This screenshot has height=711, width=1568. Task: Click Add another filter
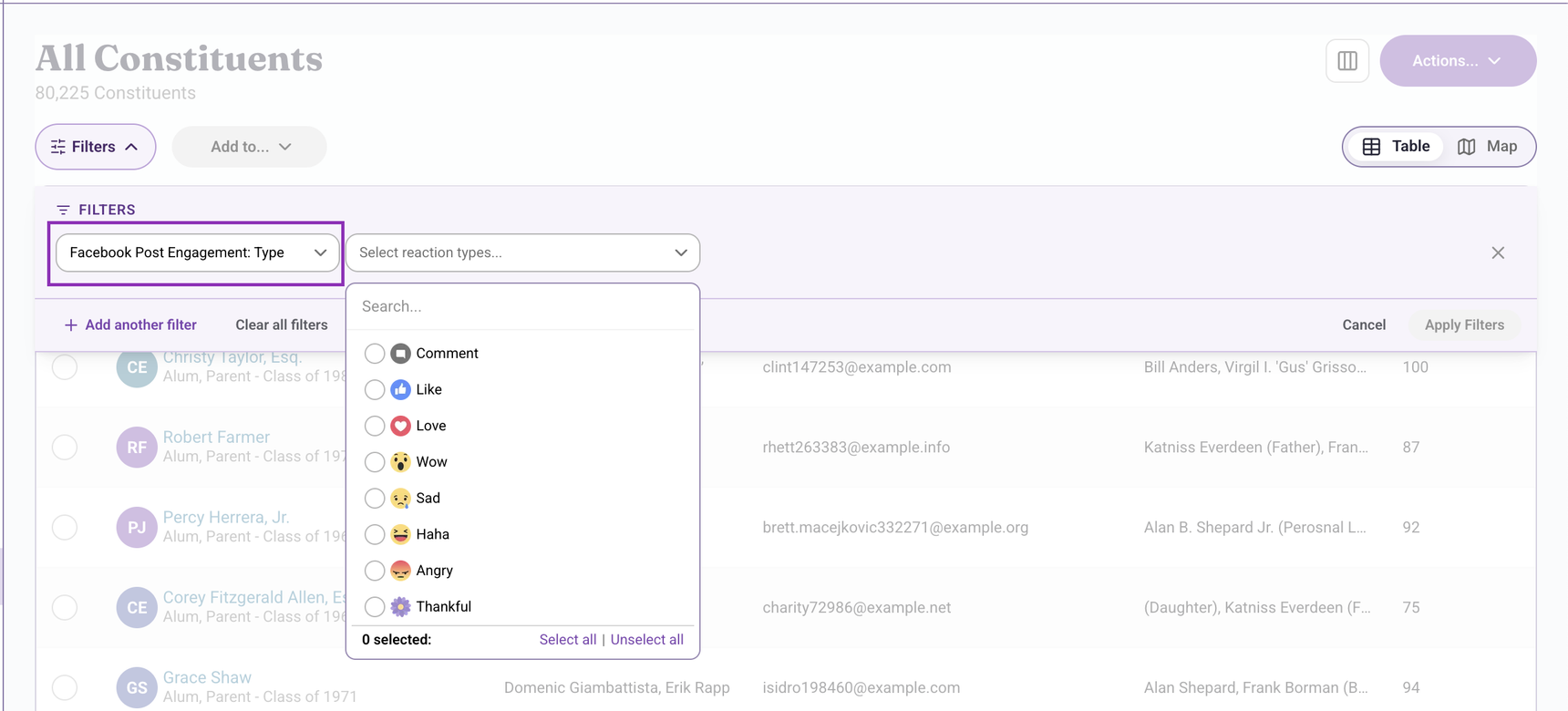click(x=130, y=325)
